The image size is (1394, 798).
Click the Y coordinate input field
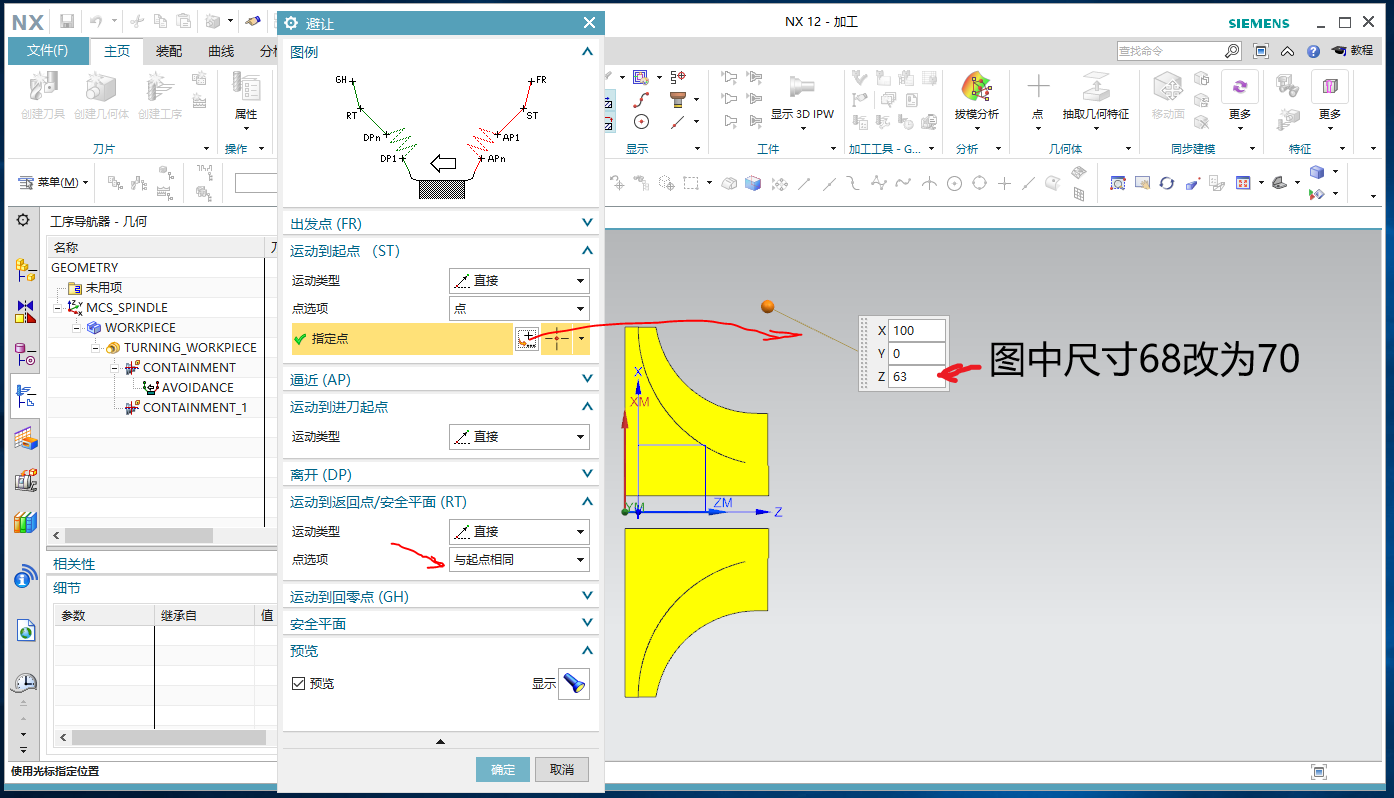(916, 353)
